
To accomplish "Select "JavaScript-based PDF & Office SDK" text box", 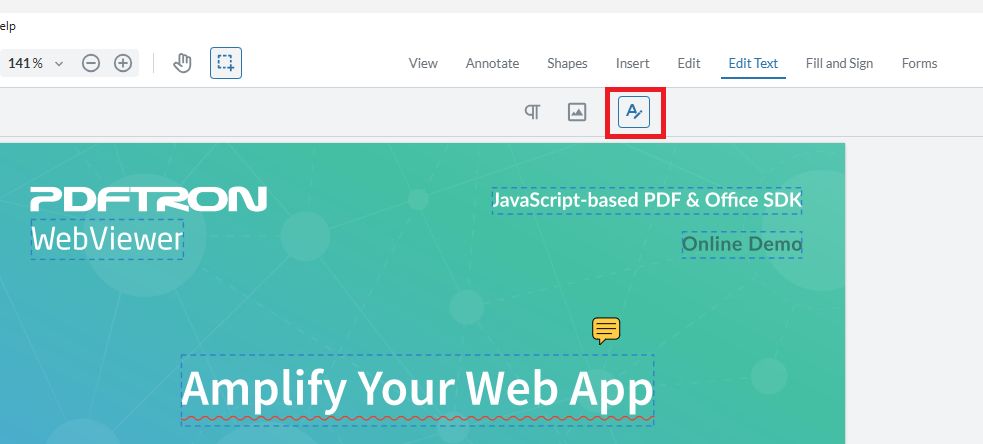I will pos(647,201).
